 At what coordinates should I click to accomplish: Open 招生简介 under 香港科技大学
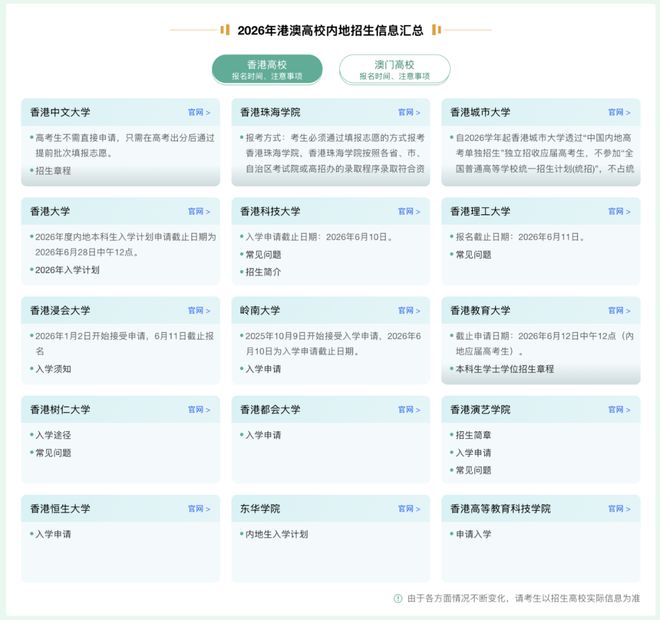[x=263, y=271]
